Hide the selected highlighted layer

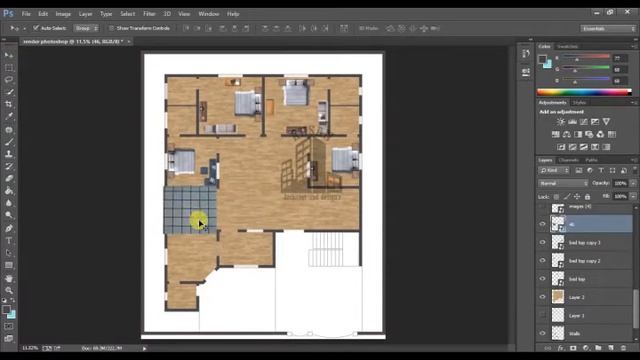click(x=542, y=224)
